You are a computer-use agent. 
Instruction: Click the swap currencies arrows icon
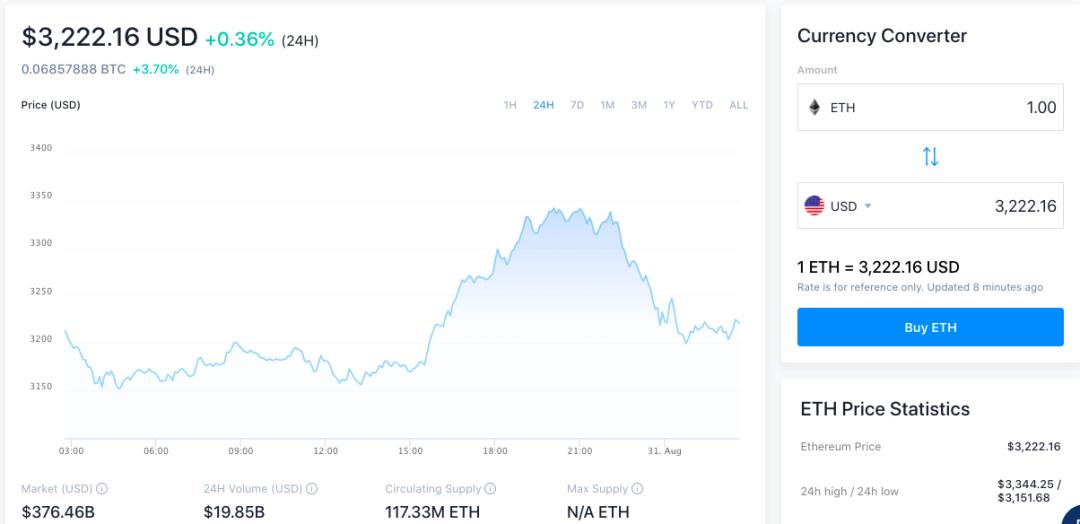click(930, 156)
